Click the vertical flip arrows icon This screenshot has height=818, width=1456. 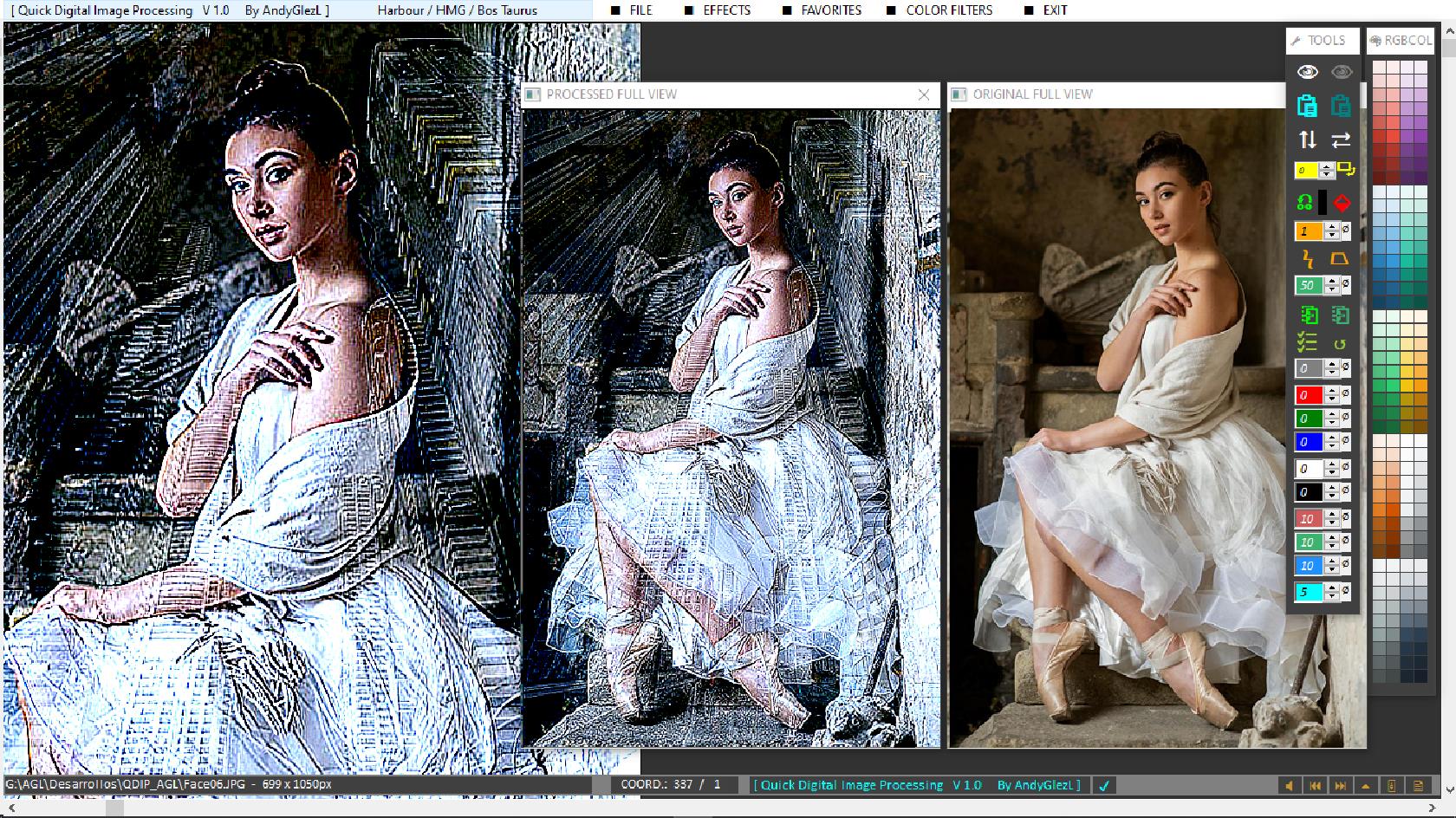click(x=1307, y=139)
